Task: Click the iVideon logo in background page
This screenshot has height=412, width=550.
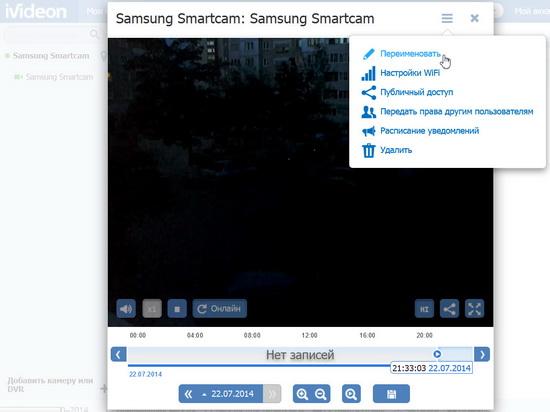Action: point(36,12)
